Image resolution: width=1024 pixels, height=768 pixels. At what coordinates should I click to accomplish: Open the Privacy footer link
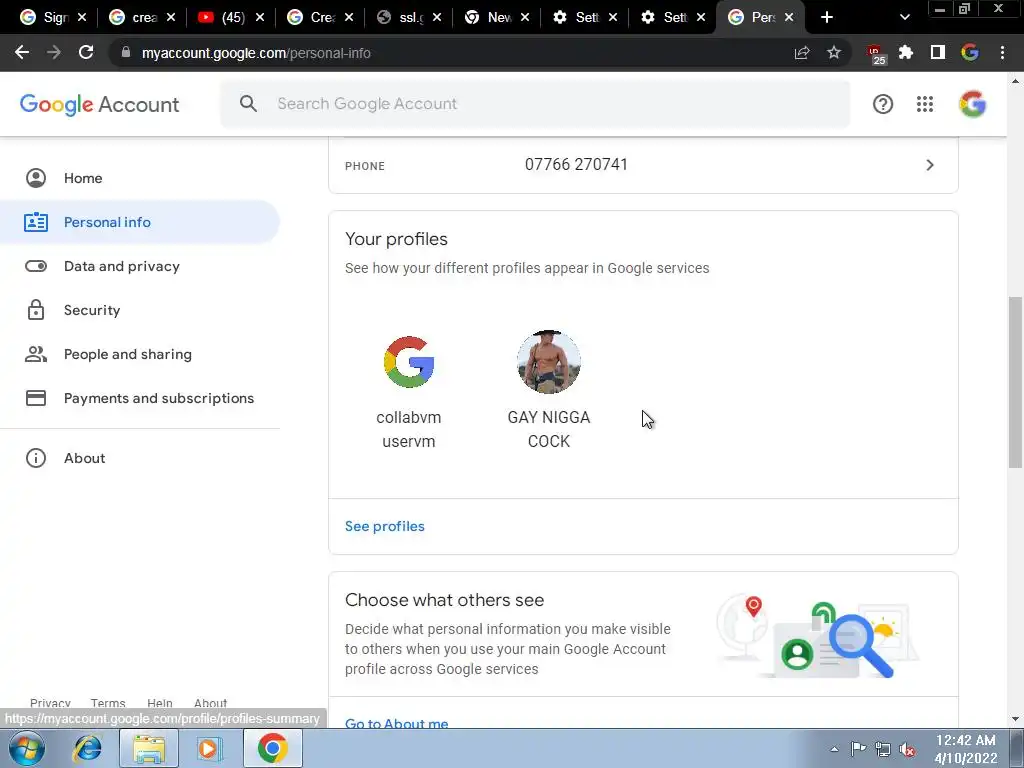tap(50, 703)
